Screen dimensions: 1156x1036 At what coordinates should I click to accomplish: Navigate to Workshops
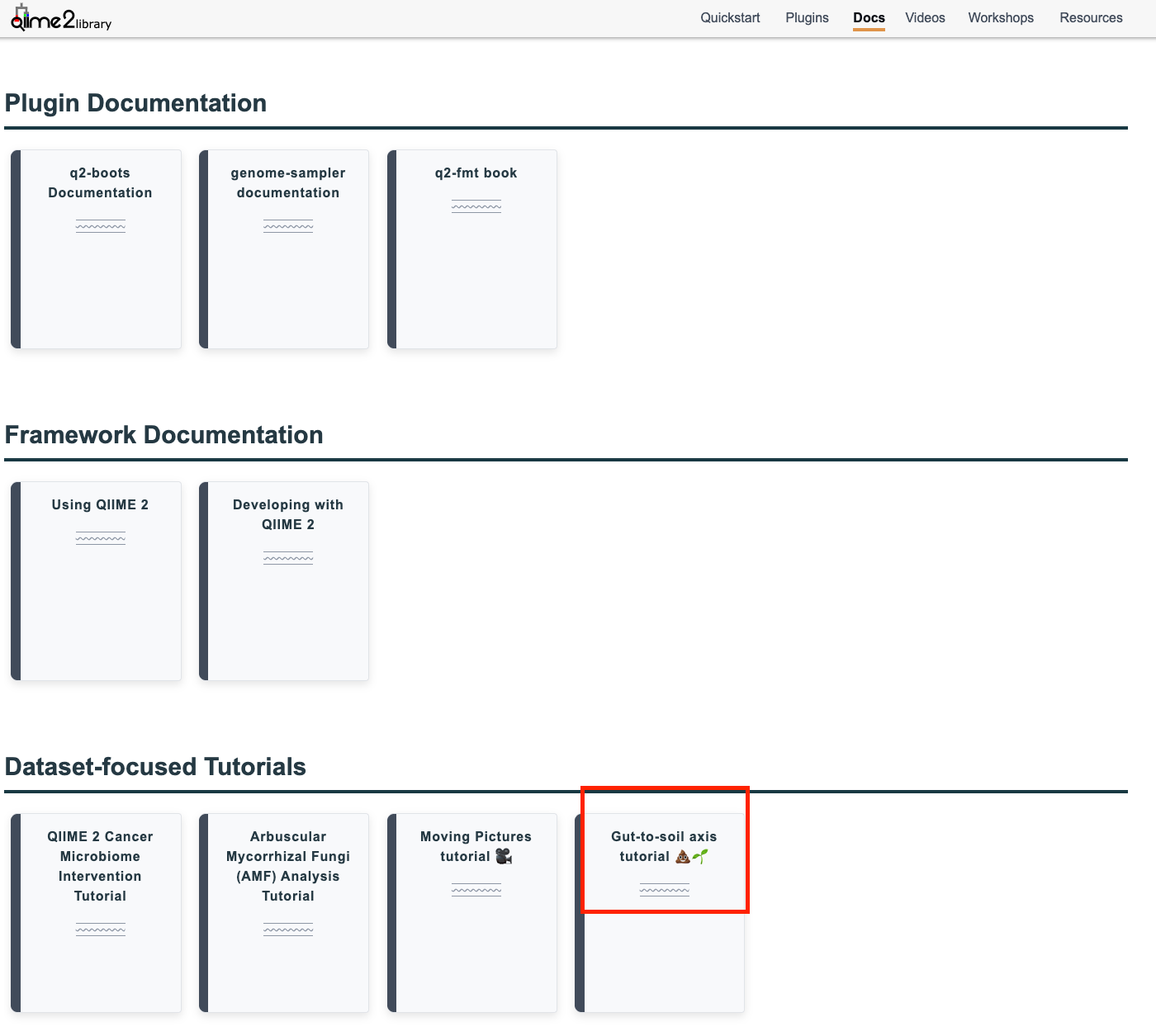1001,17
